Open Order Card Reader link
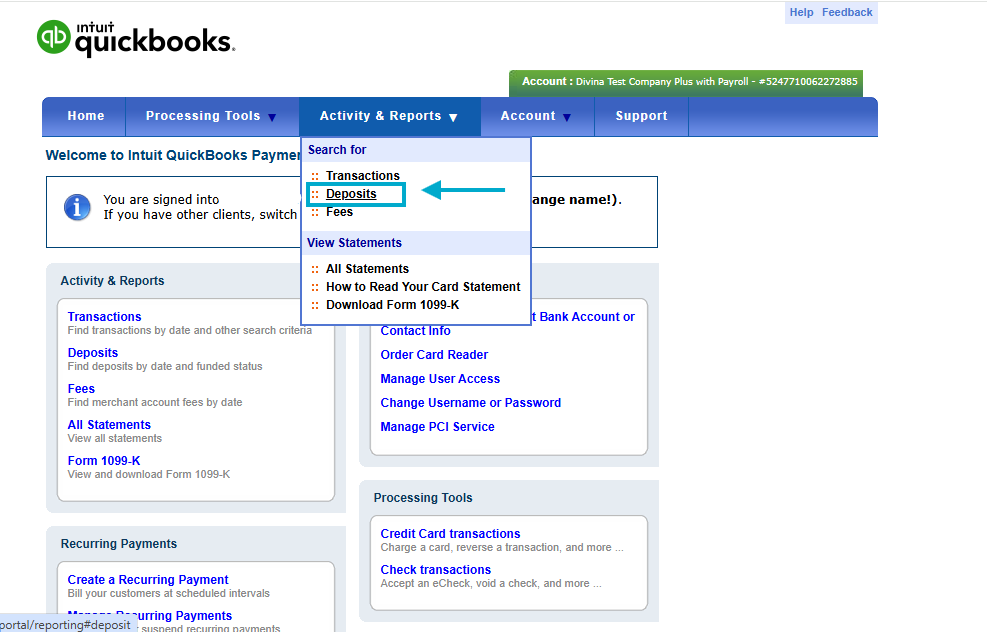987x632 pixels. pyautogui.click(x=434, y=355)
